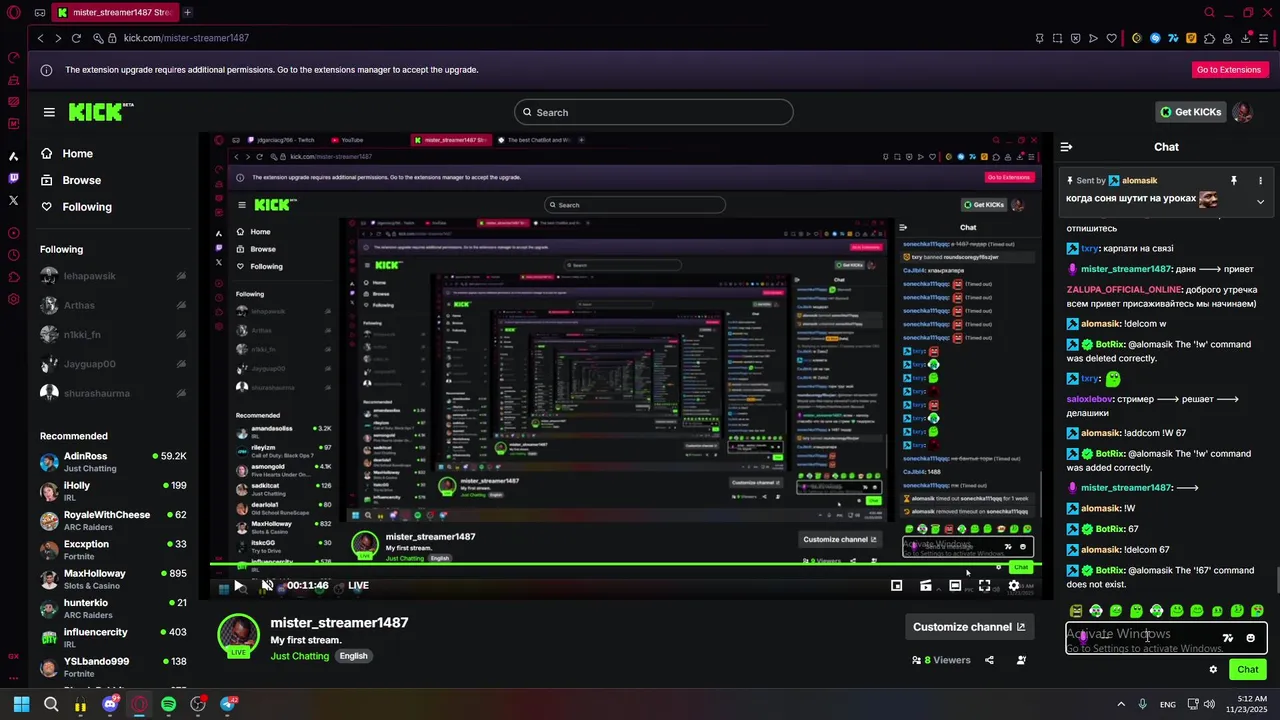Open RoyaleWithCheese recommended channel

pos(113,521)
